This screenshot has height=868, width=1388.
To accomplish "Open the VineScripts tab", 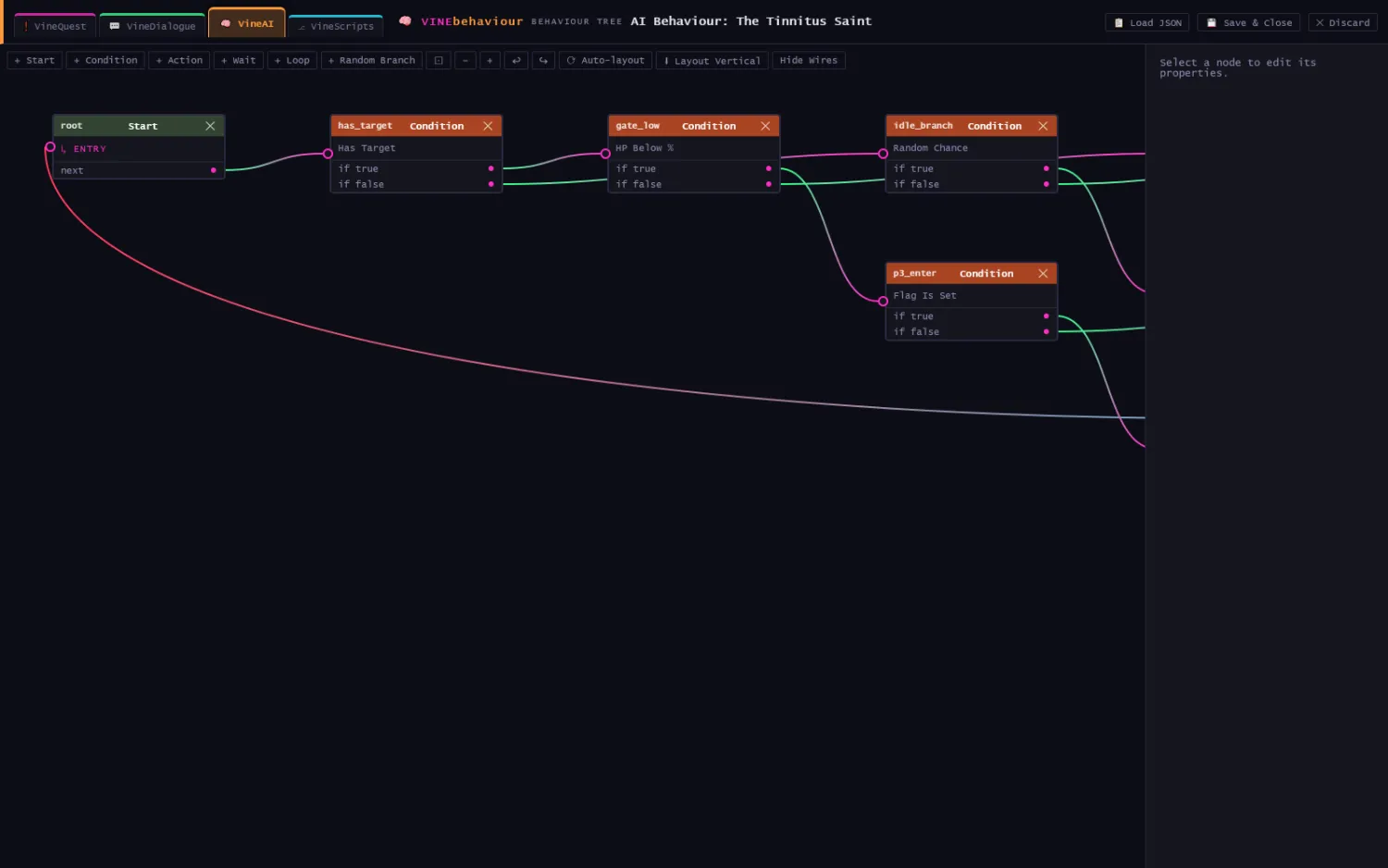I will click(336, 26).
